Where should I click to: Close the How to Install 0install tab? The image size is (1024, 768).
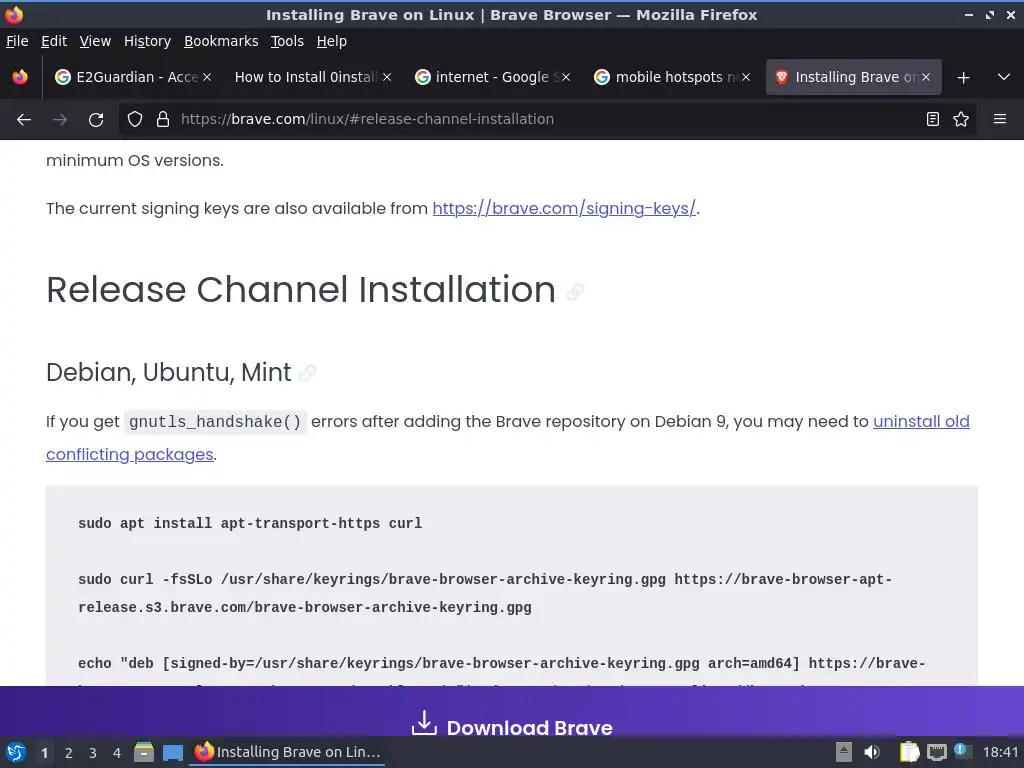[387, 77]
